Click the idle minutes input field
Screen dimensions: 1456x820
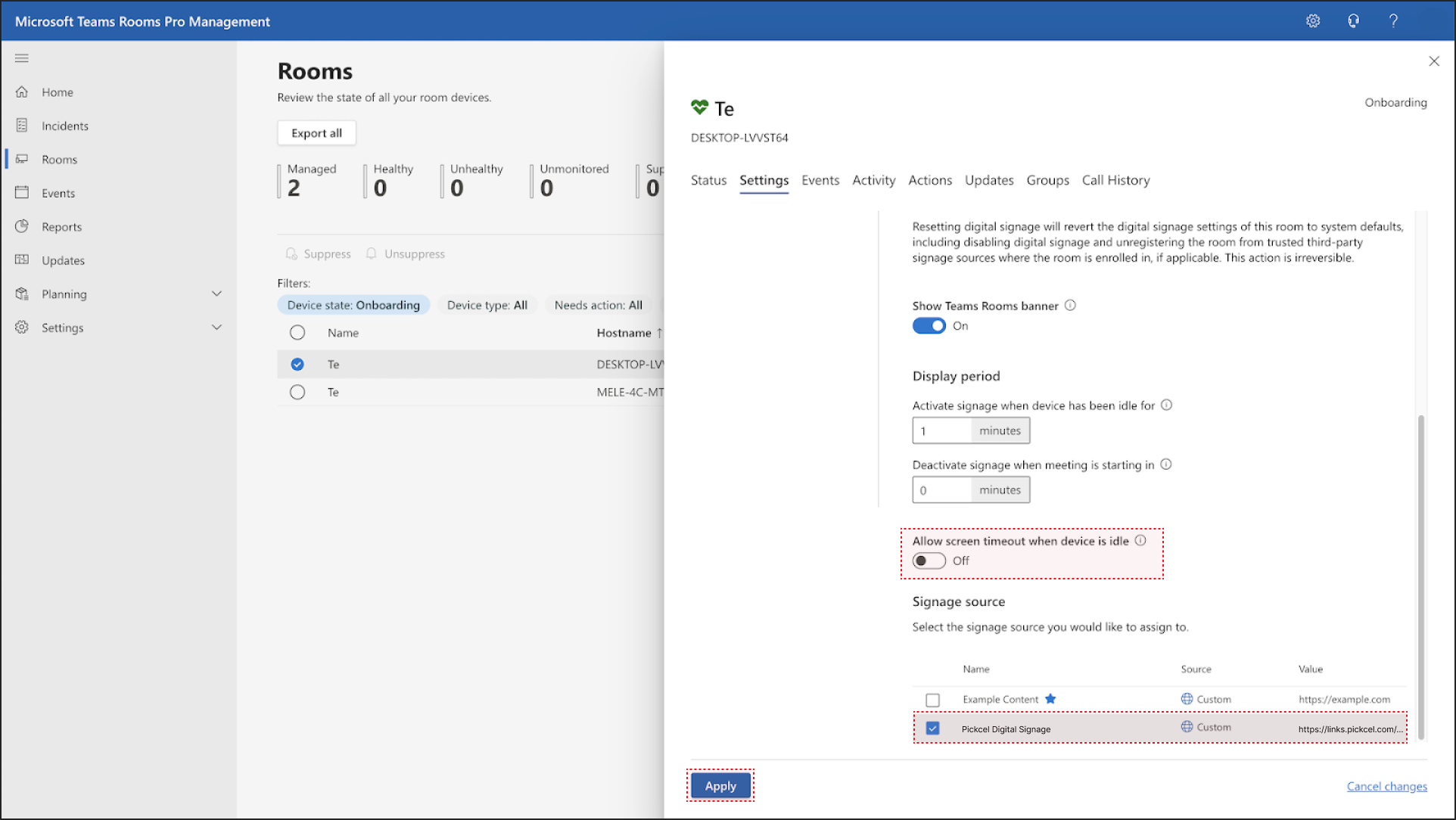tap(942, 430)
